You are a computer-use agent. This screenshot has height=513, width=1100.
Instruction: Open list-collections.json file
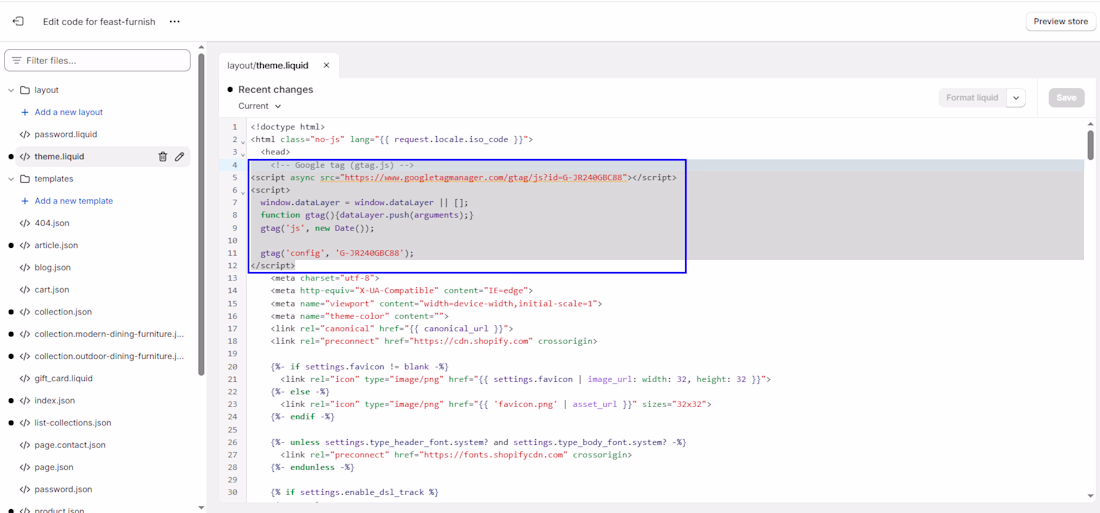[73, 423]
